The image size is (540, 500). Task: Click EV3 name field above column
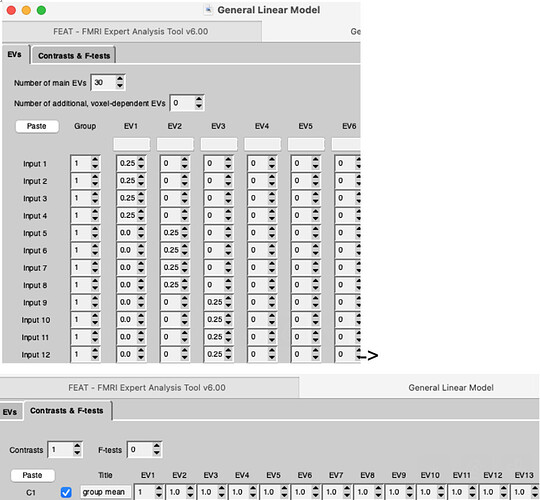coord(219,144)
